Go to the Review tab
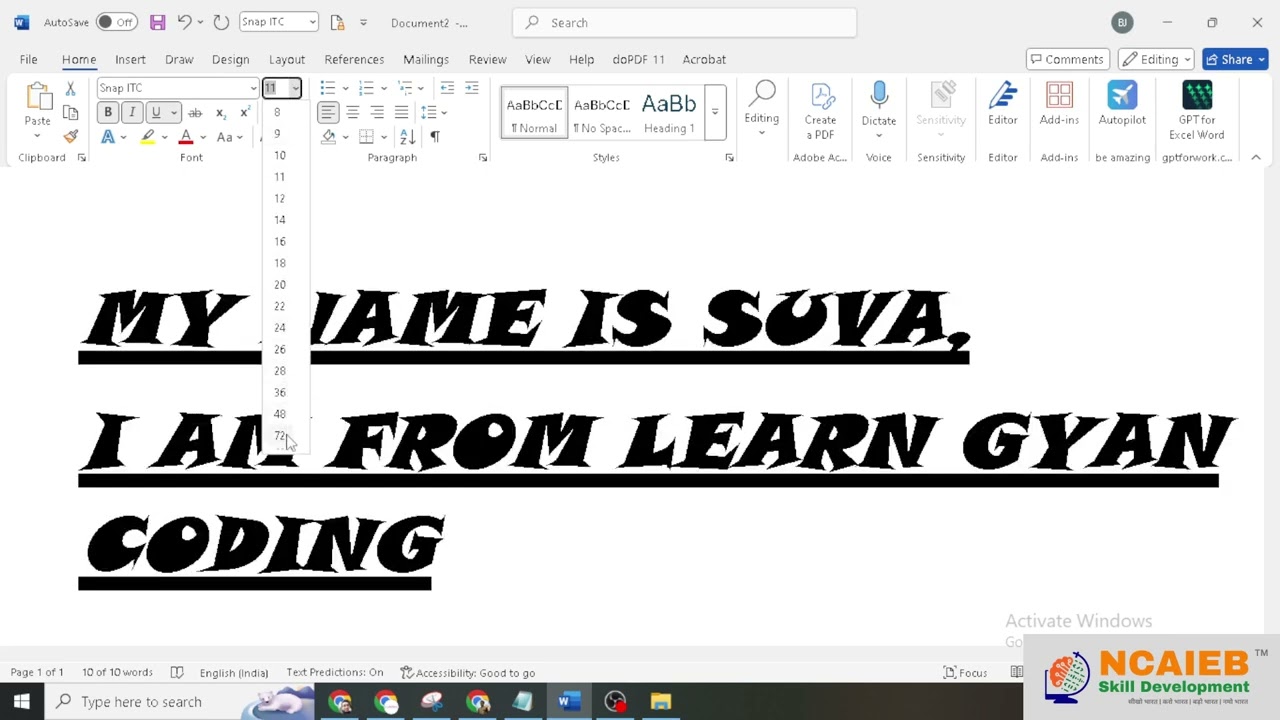Viewport: 1280px width, 720px height. point(487,59)
